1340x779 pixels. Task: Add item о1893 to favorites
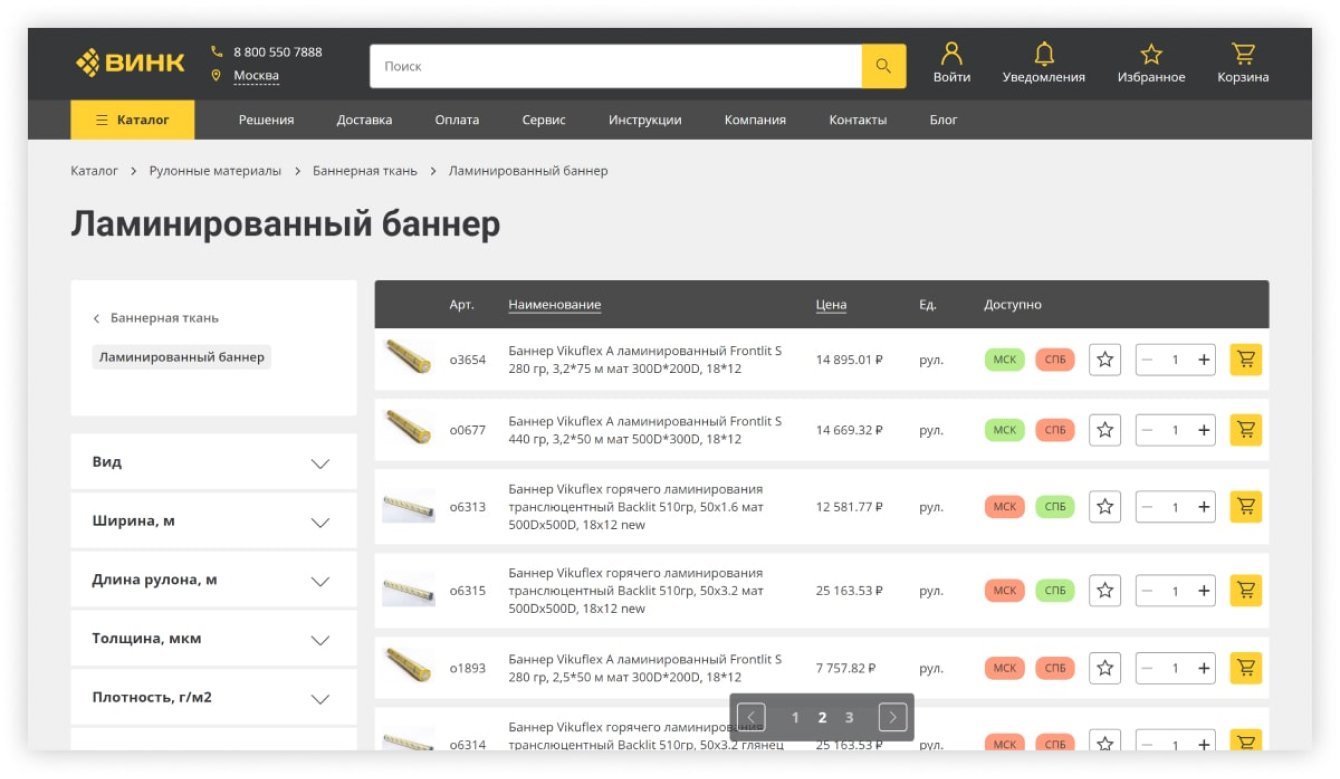pos(1105,668)
